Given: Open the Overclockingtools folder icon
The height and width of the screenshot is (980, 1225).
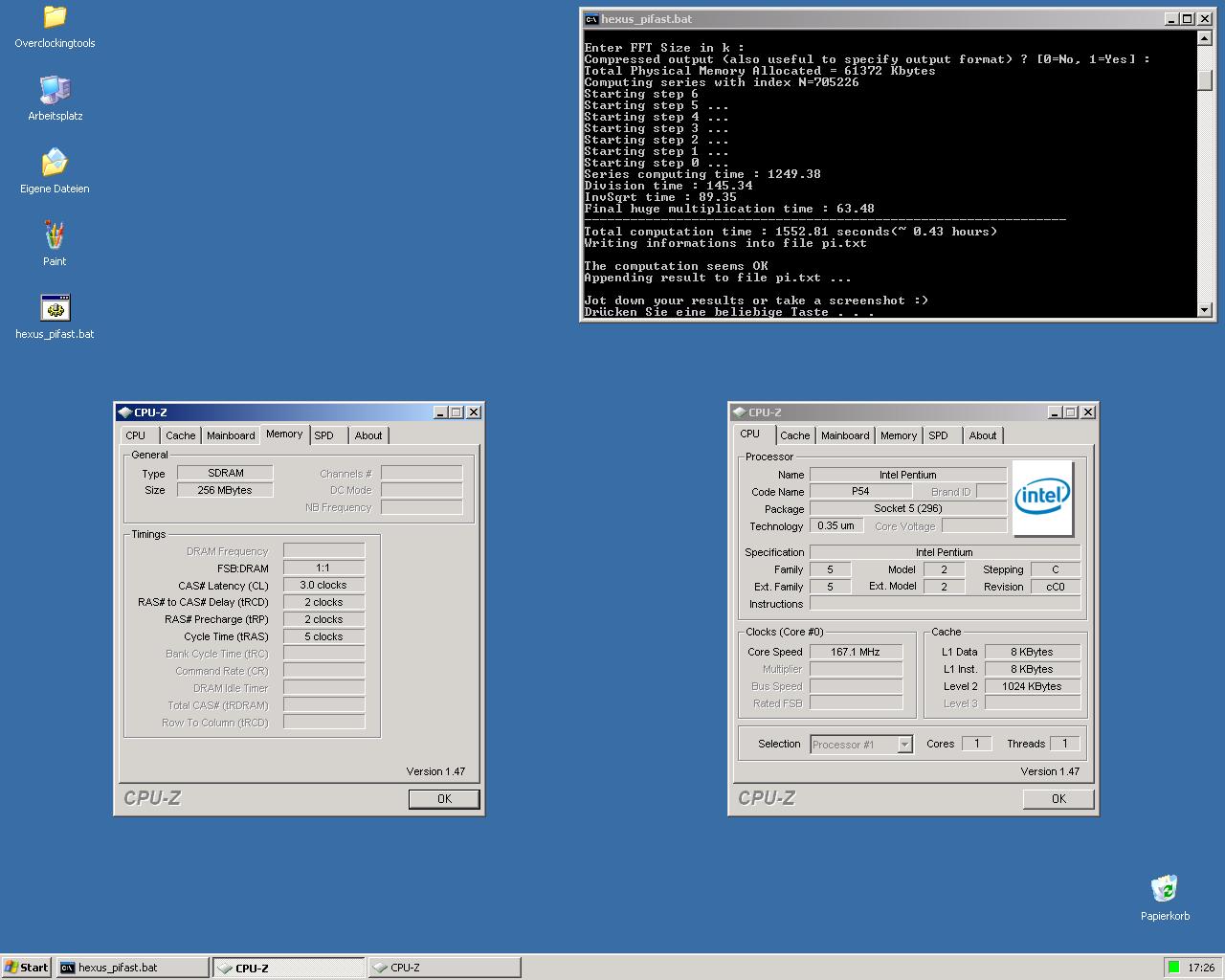Looking at the screenshot, I should [55, 18].
